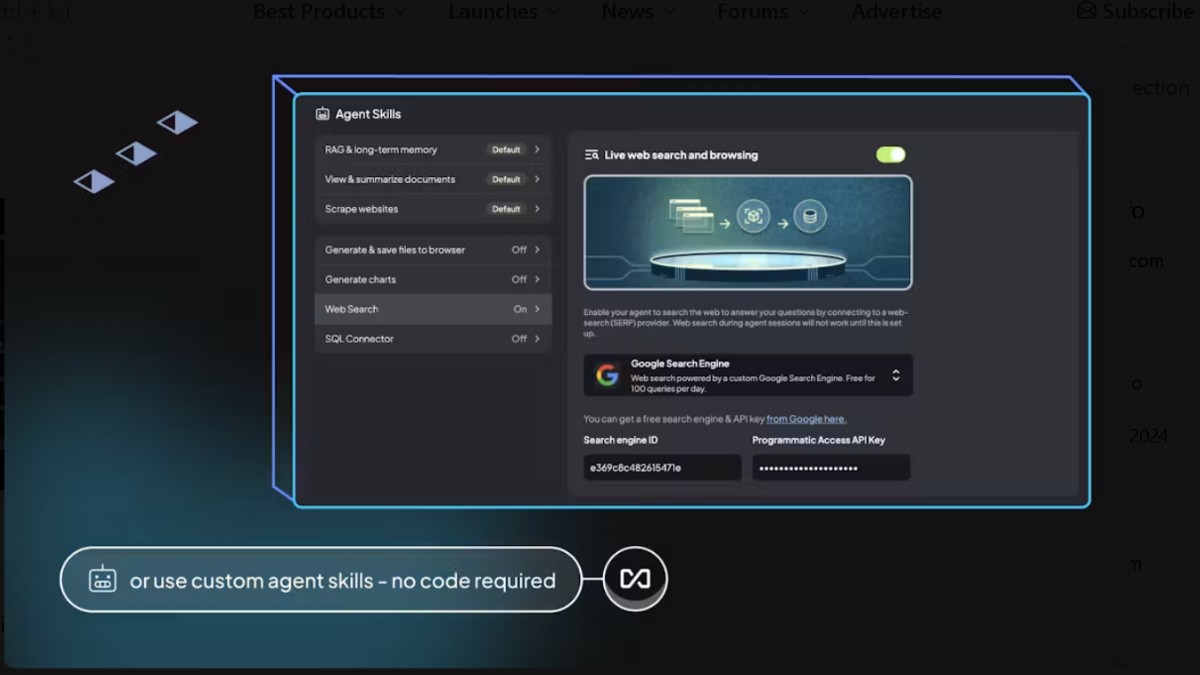Click the custom agent skills caption text
This screenshot has width=1200, height=675.
click(x=343, y=580)
